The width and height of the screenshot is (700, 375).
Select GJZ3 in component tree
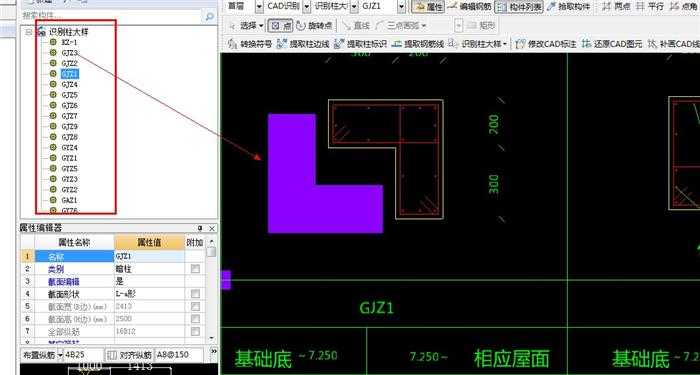pos(70,53)
